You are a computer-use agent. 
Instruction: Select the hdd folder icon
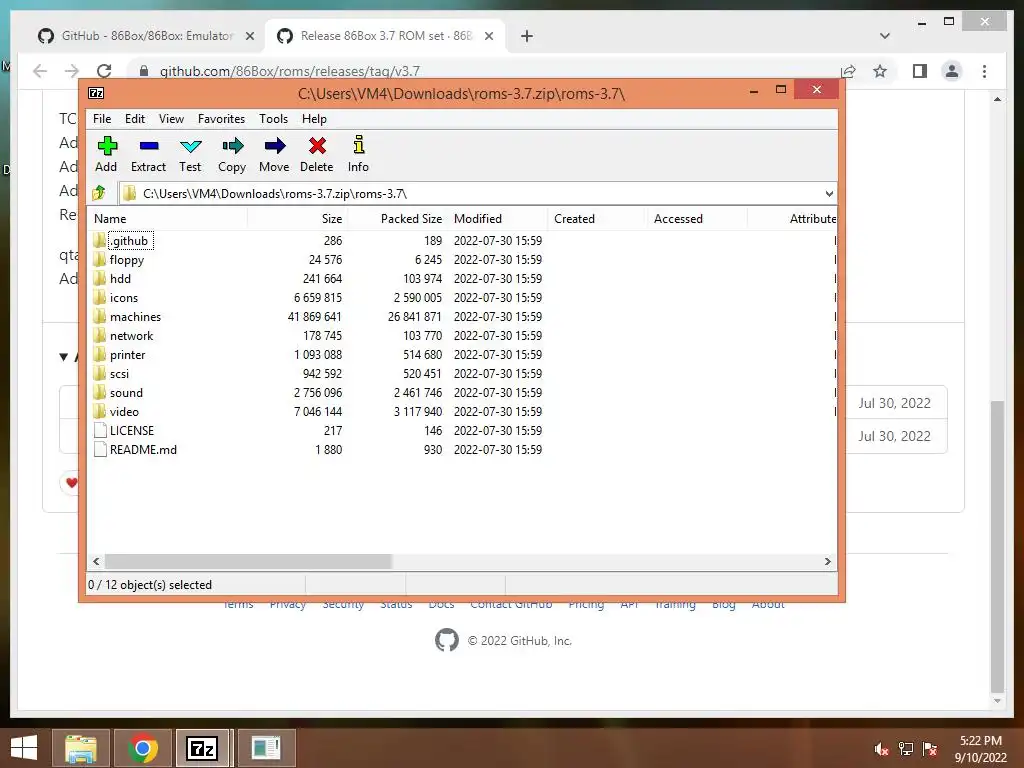pos(99,278)
